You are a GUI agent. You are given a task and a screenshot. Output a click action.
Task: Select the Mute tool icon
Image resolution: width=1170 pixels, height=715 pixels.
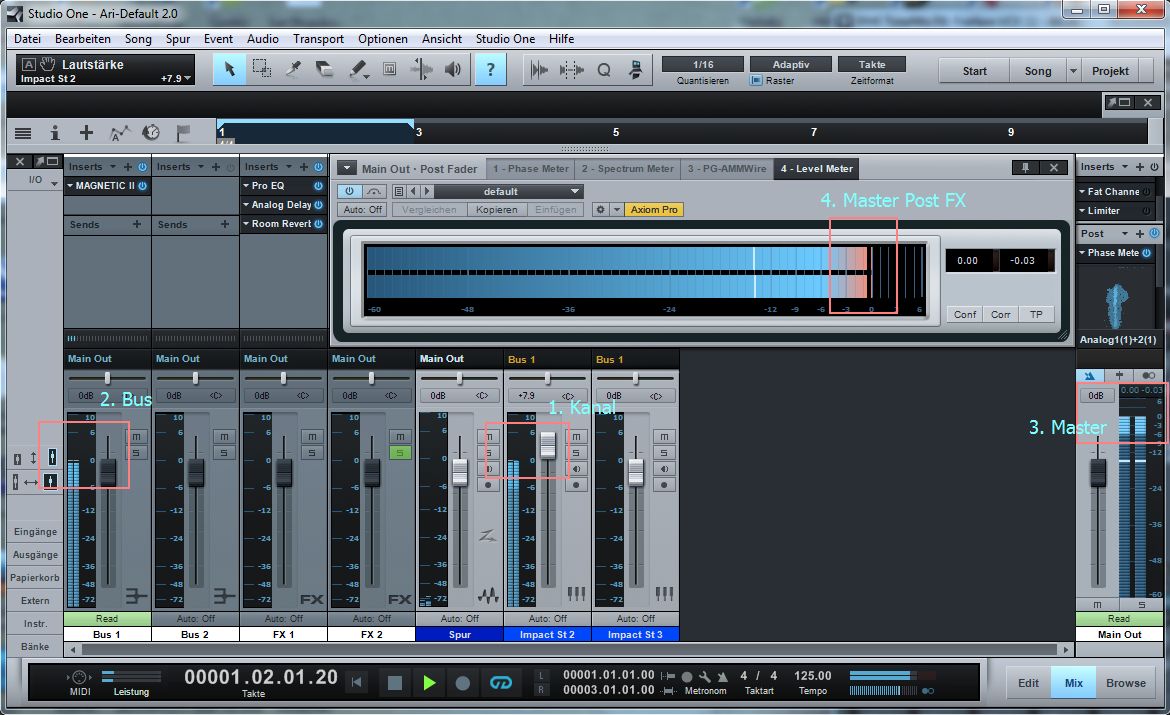point(390,69)
